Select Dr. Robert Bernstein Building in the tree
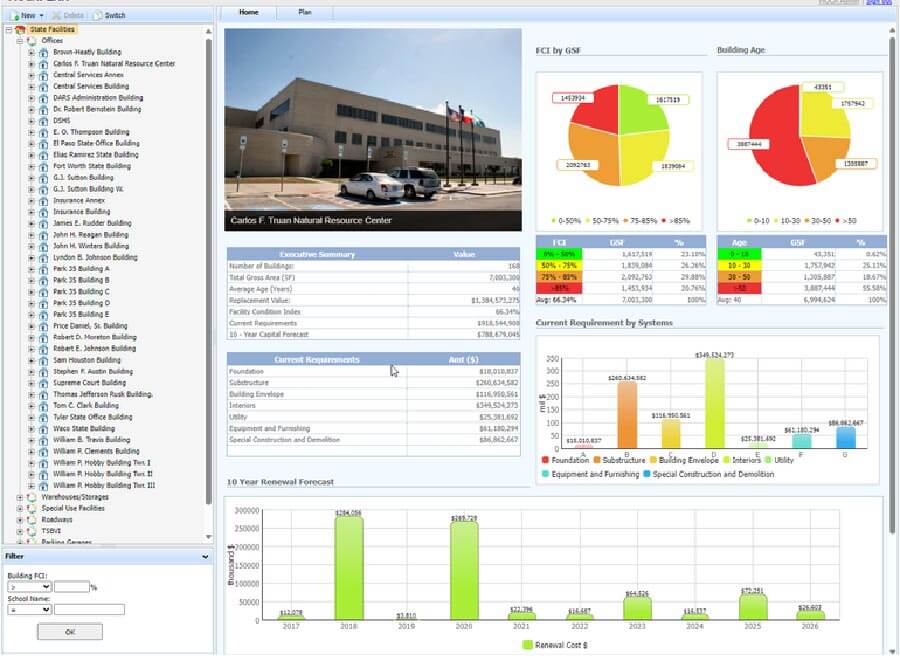This screenshot has height=659, width=900. point(97,109)
